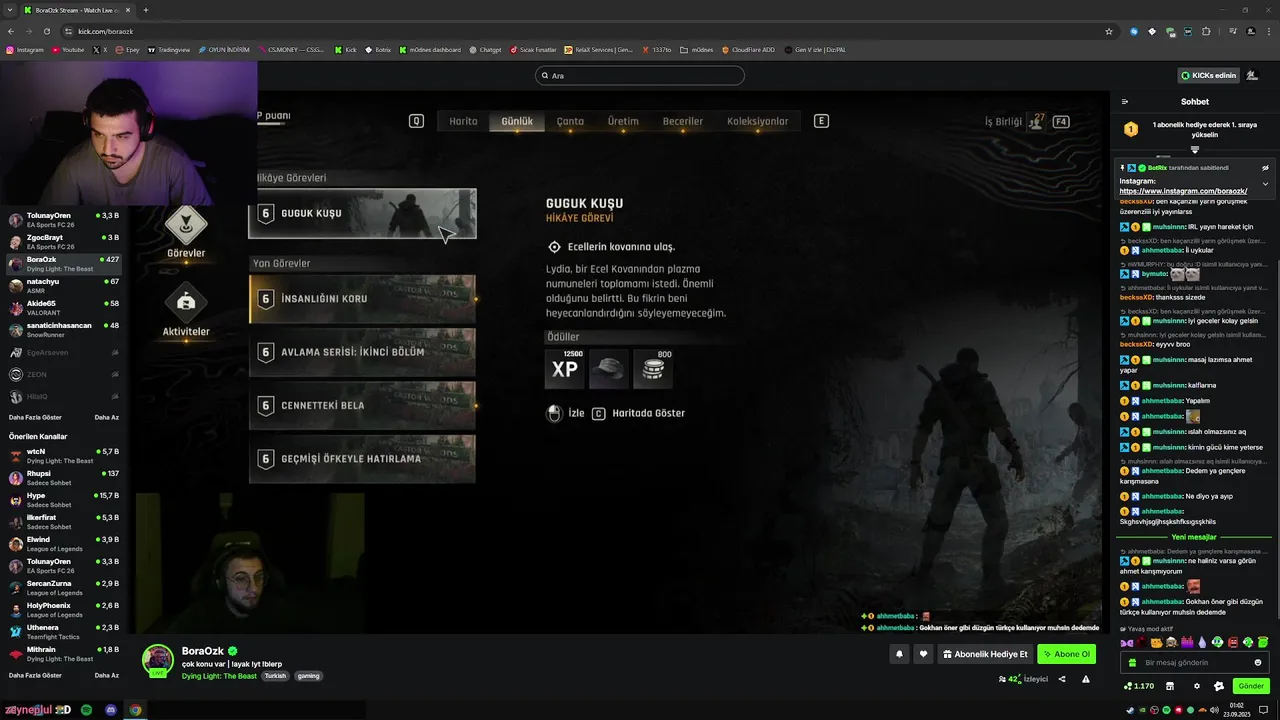
Task: Open TolunayOren channel in sidebar top list
Action: [64, 220]
